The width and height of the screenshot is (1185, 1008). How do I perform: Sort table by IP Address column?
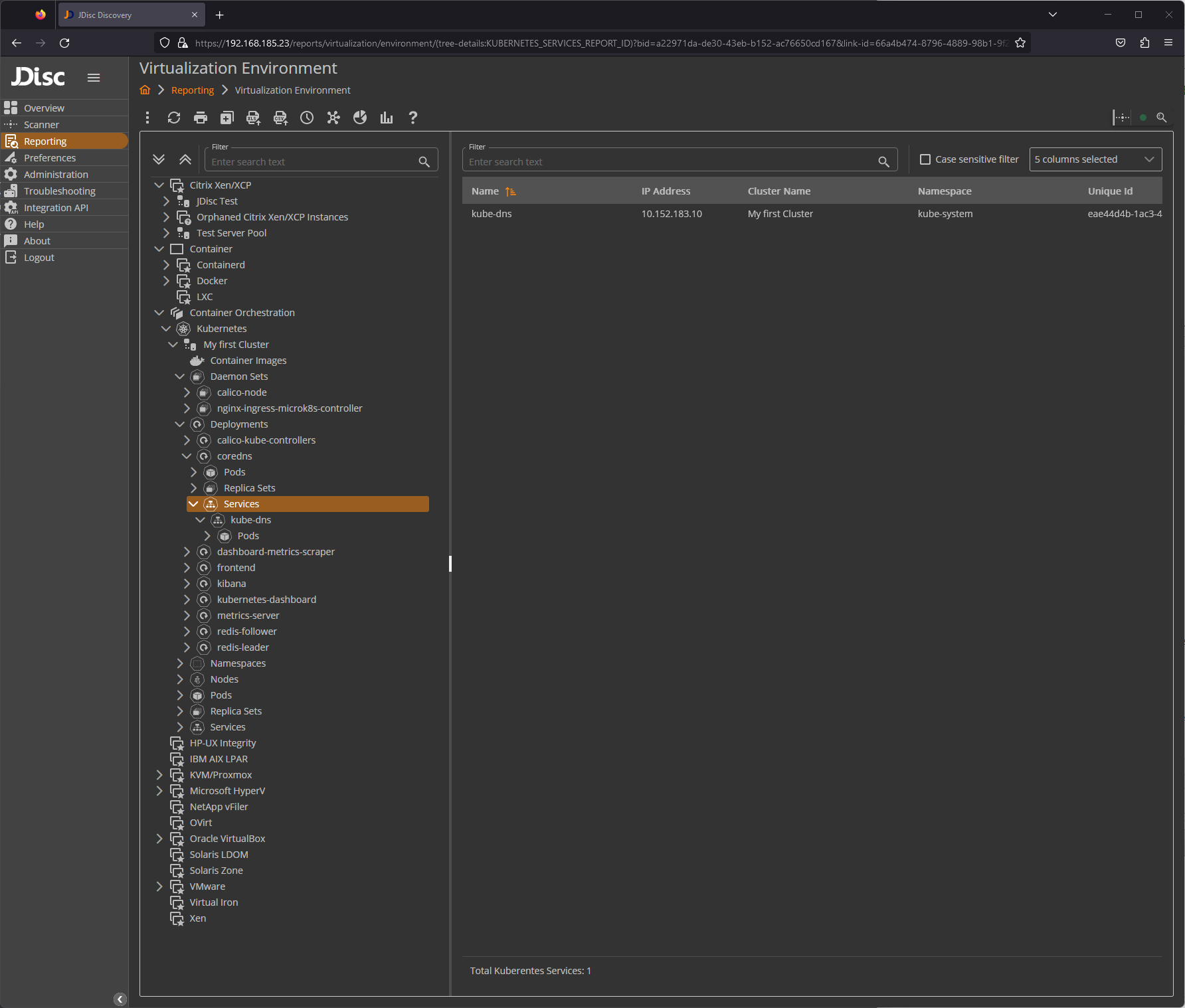click(x=666, y=191)
